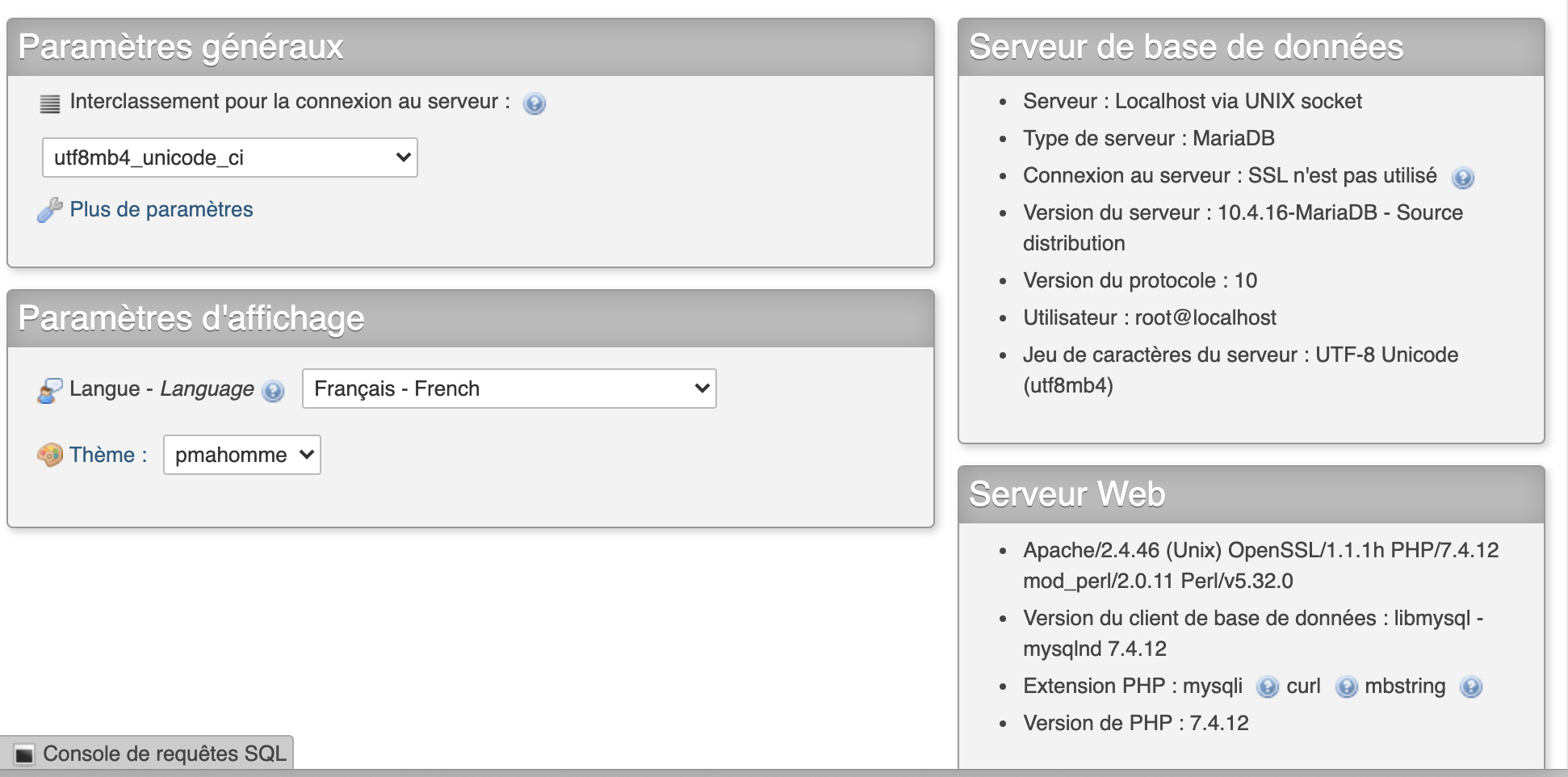Open help icon next to mbstring
Viewport: 1568px width, 777px height.
coord(1470,687)
